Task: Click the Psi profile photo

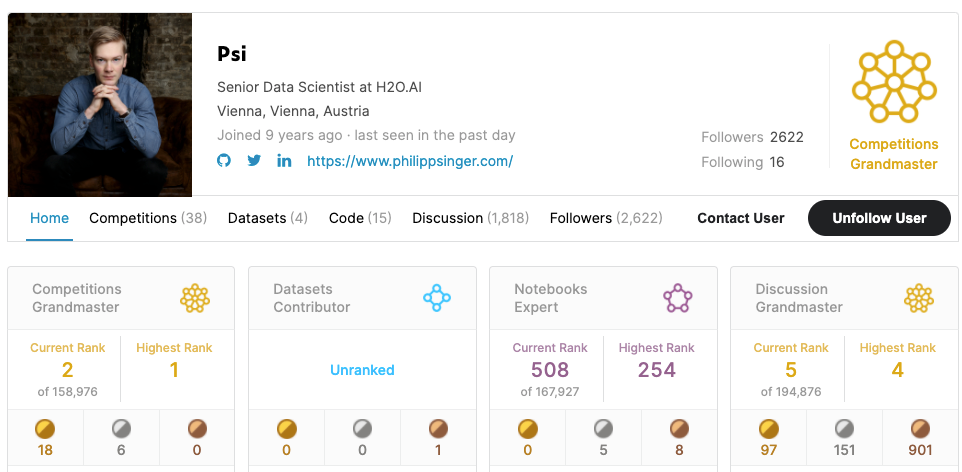Action: pyautogui.click(x=100, y=105)
